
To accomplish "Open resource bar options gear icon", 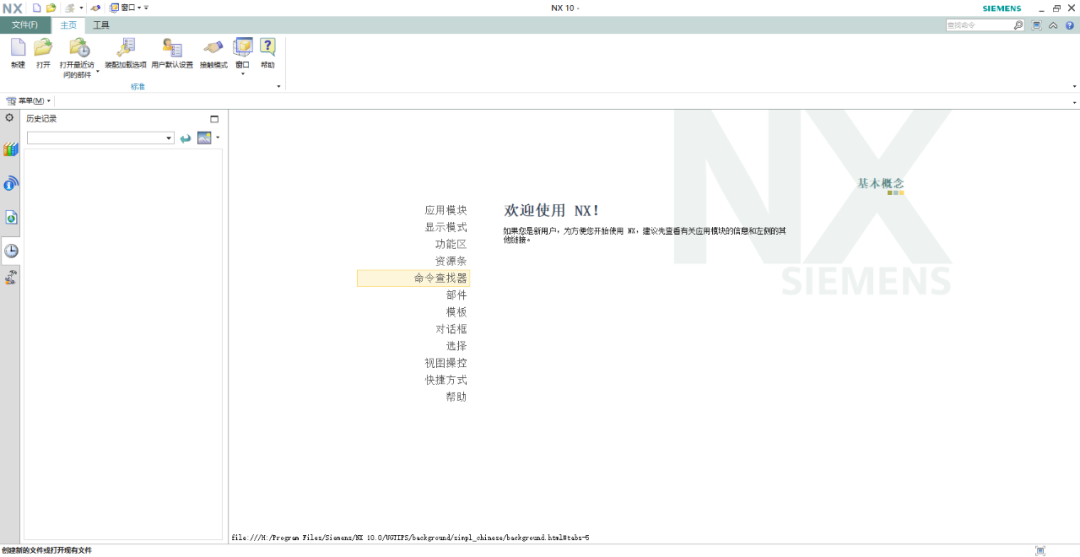I will click(10, 118).
